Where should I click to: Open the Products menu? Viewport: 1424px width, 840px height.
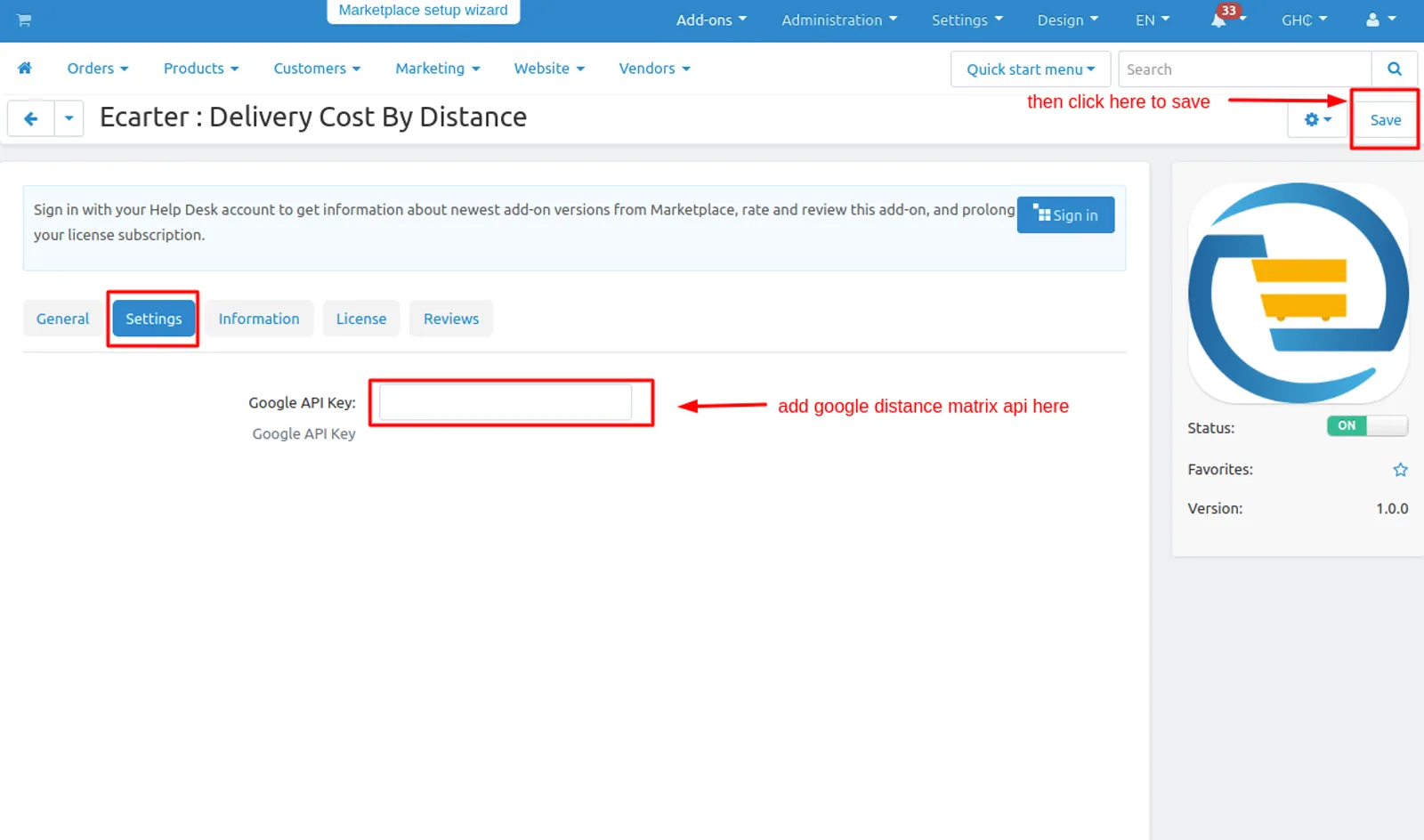coord(201,69)
